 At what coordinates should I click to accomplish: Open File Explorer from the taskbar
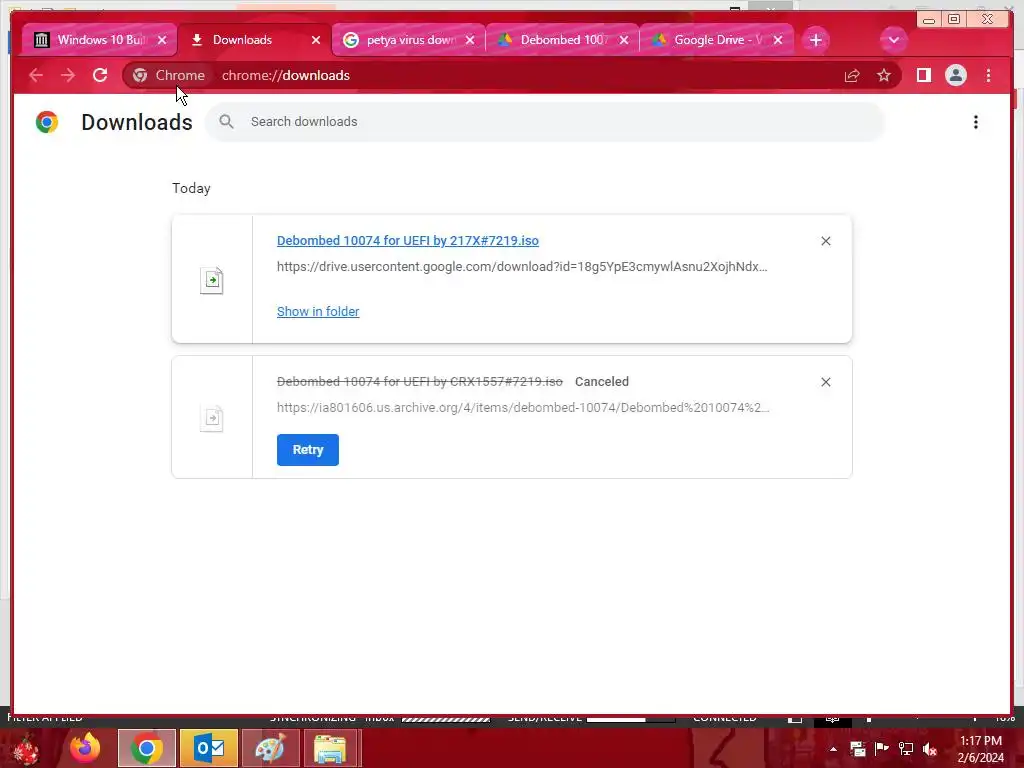[330, 748]
